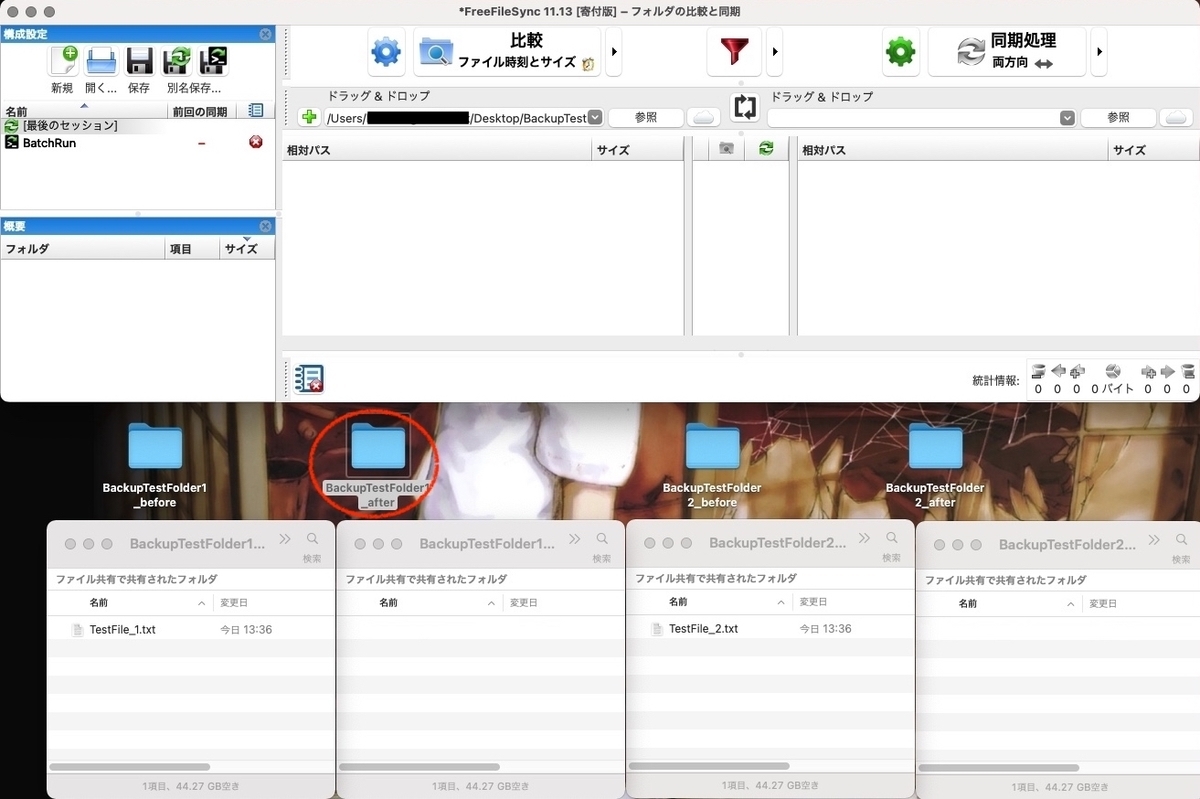This screenshot has width=1200, height=799.
Task: Sort configurations by 名前 column
Action: pos(84,111)
